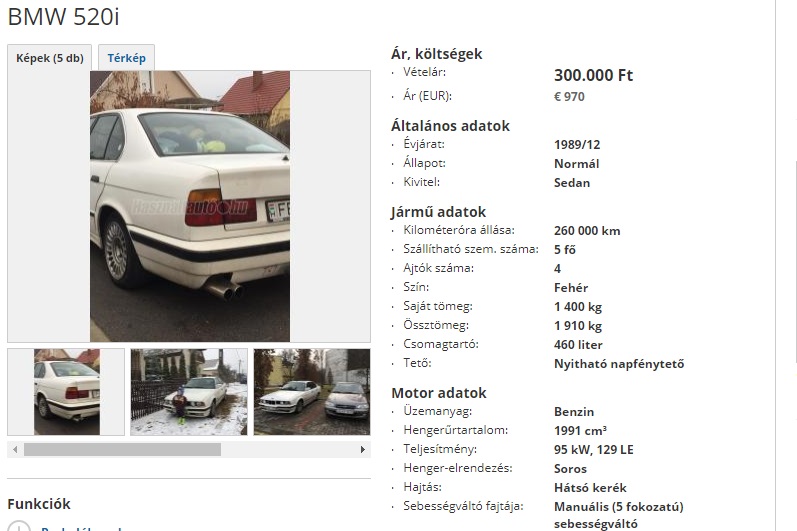797x531 pixels.
Task: Click the Motor adatok section heading
Action: [x=439, y=393]
